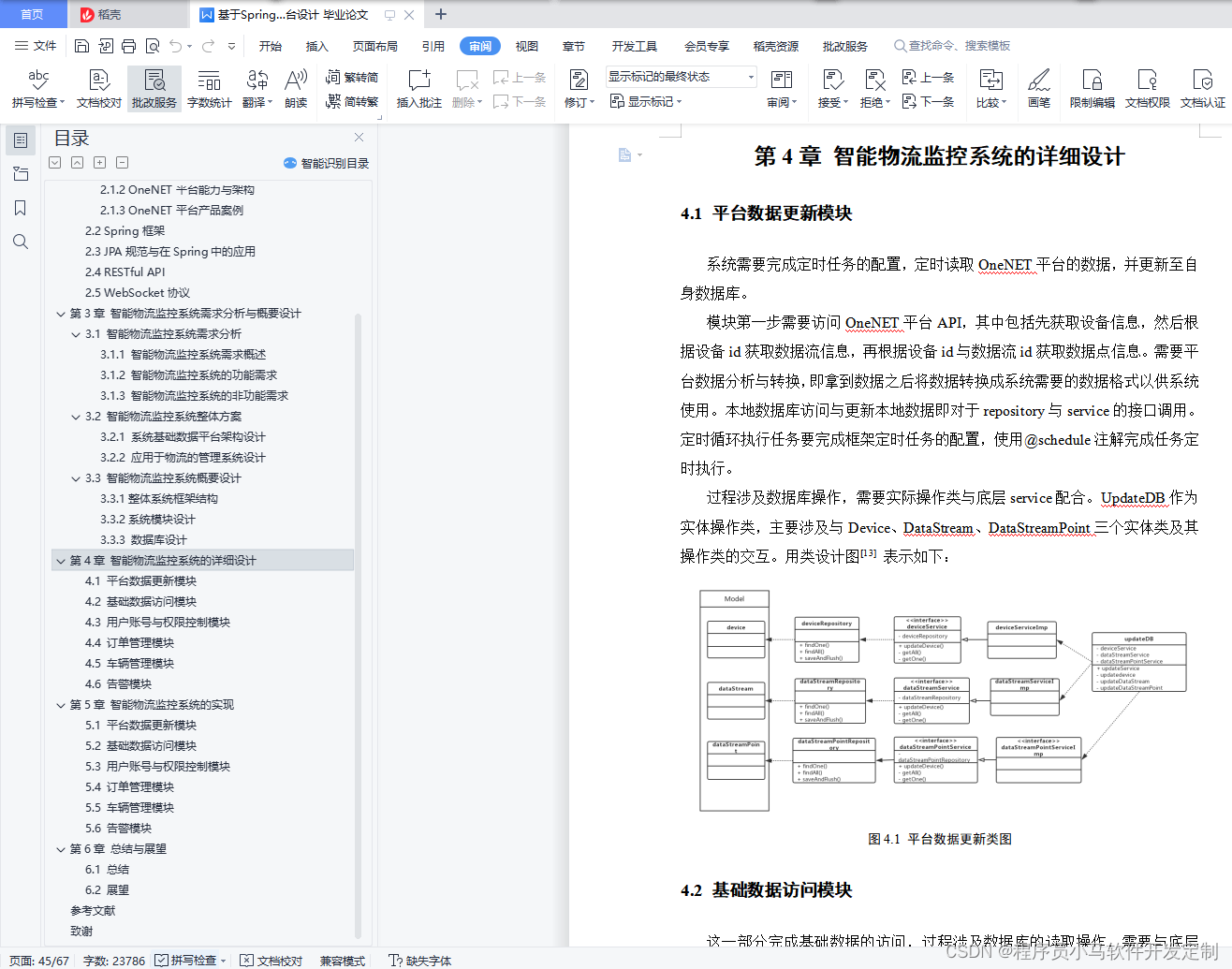
Task: Open the 翻译 translate tool
Action: 257,89
